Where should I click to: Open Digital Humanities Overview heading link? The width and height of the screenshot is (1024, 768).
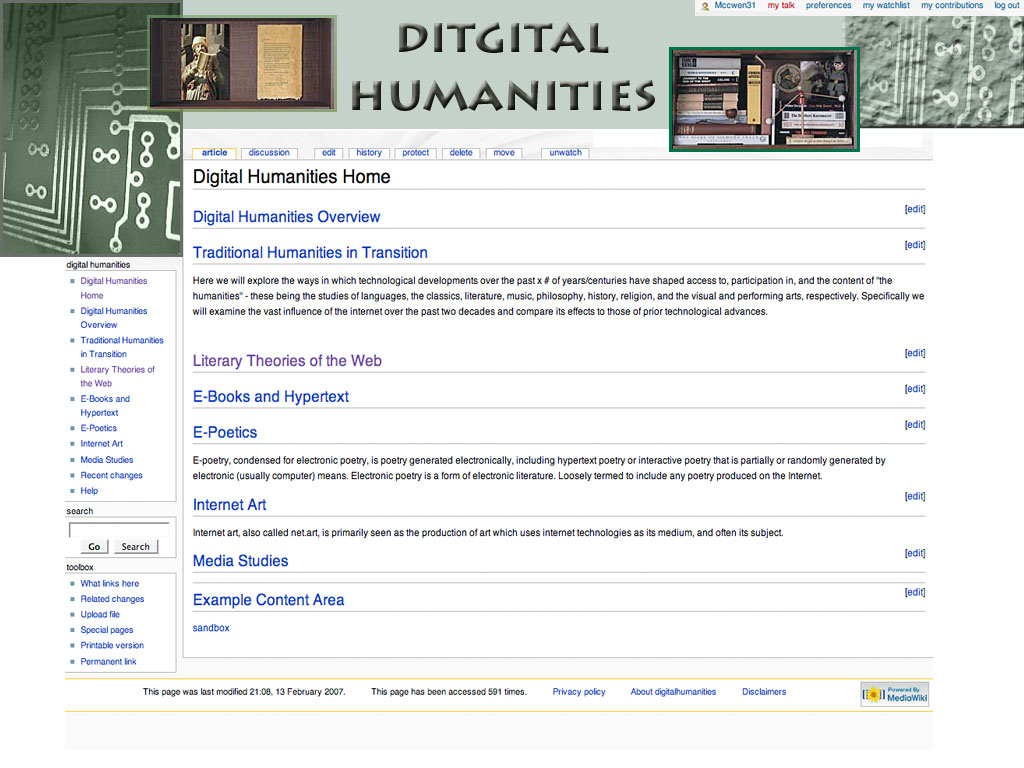[x=286, y=217]
